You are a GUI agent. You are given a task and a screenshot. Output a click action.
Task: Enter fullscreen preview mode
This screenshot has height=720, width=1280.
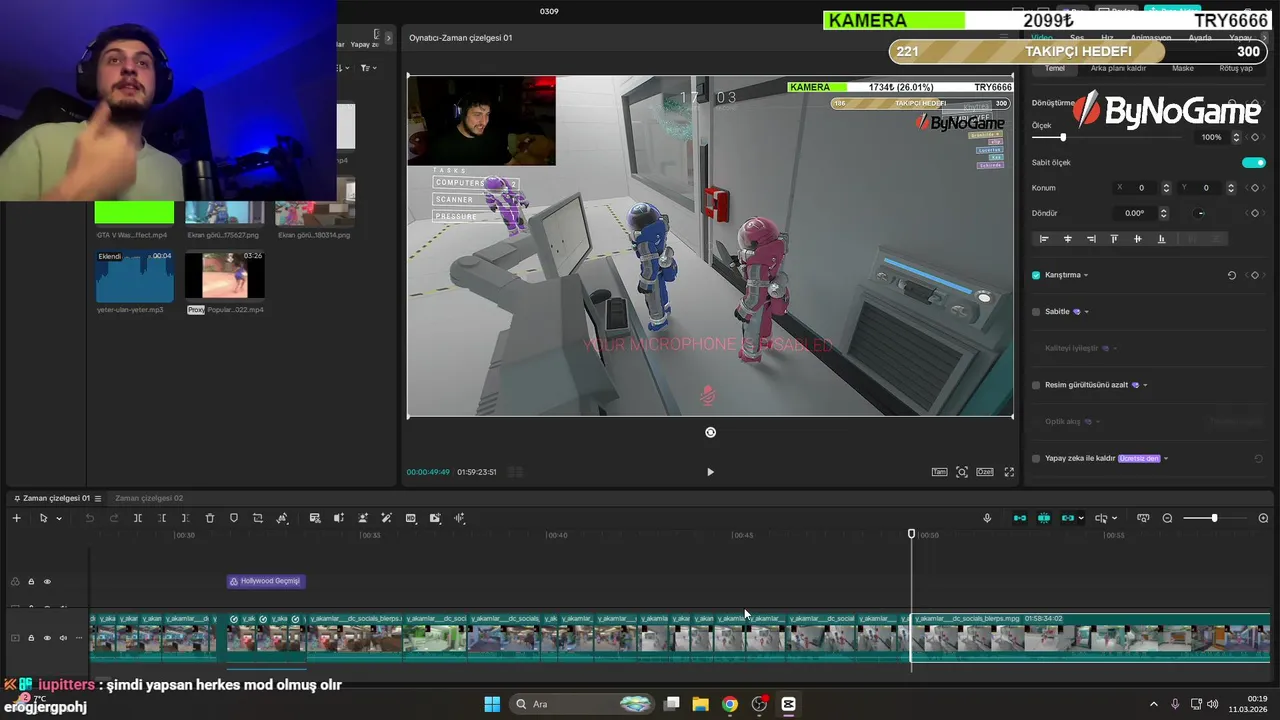[1009, 472]
